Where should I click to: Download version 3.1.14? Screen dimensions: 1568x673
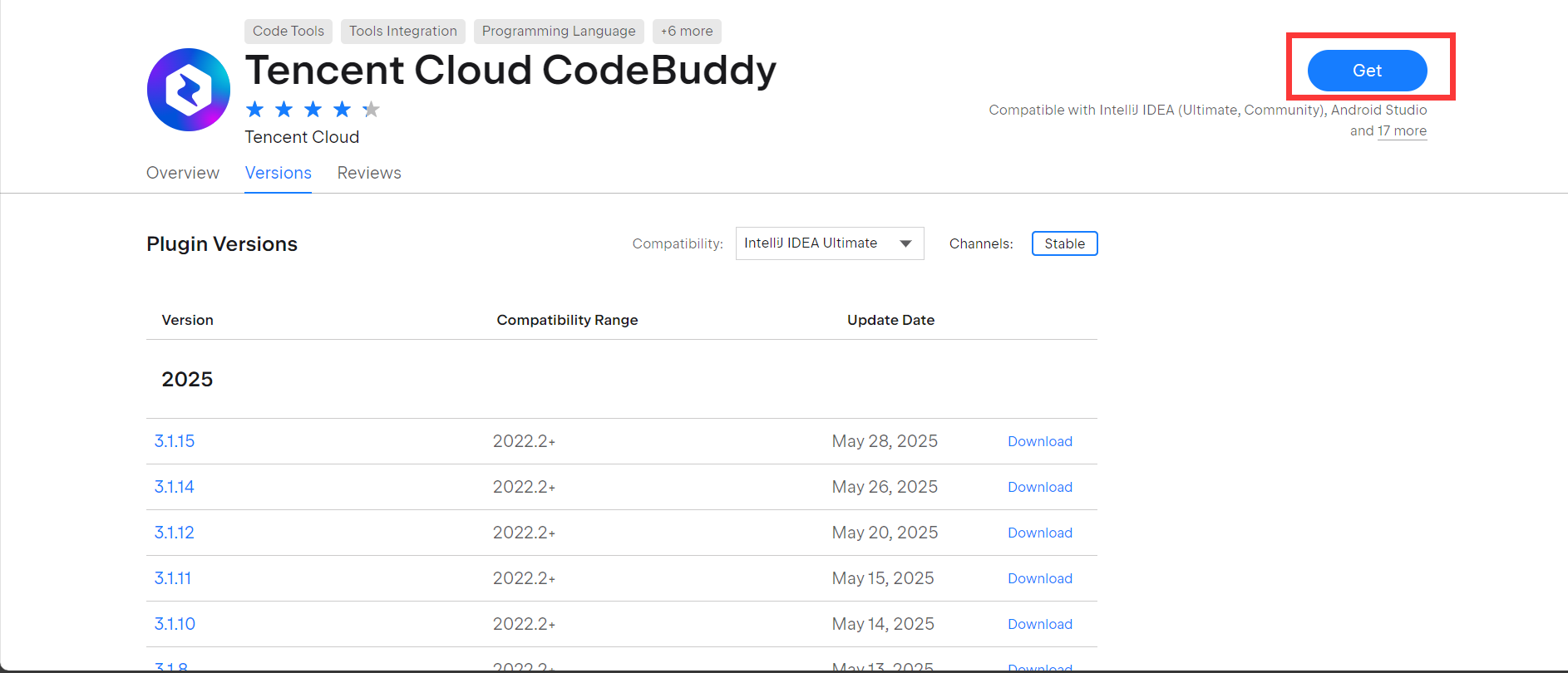(x=1039, y=487)
